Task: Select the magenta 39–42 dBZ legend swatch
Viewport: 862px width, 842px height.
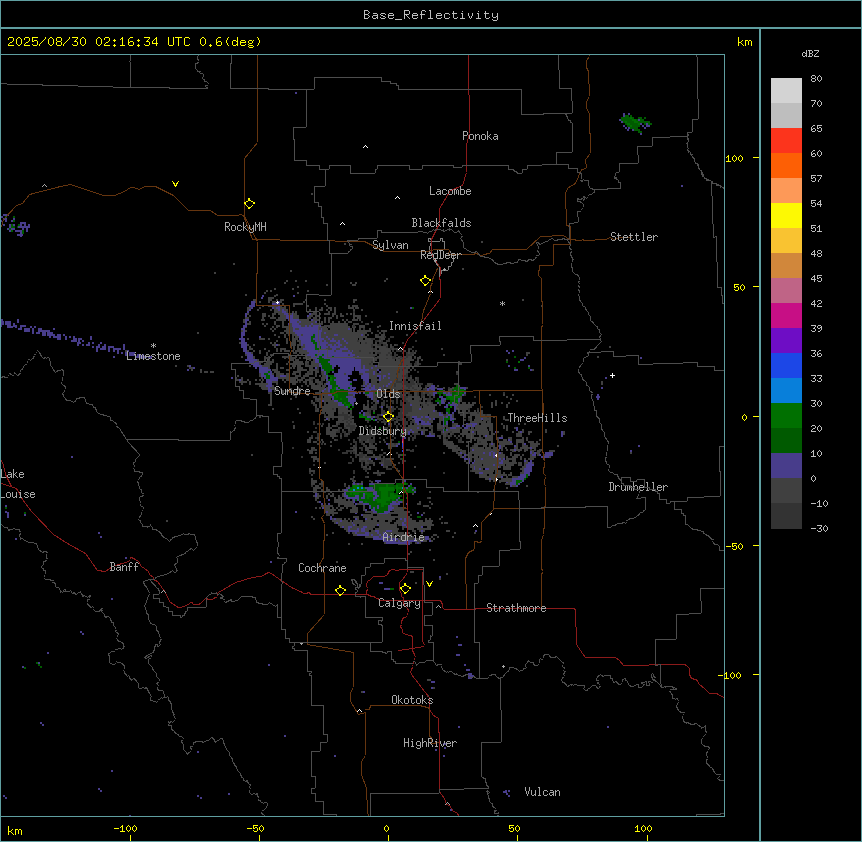Action: (x=786, y=315)
